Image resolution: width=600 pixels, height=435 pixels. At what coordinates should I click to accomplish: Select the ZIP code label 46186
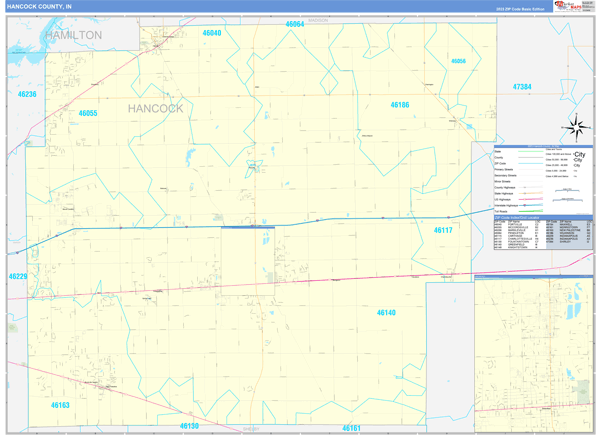click(399, 105)
